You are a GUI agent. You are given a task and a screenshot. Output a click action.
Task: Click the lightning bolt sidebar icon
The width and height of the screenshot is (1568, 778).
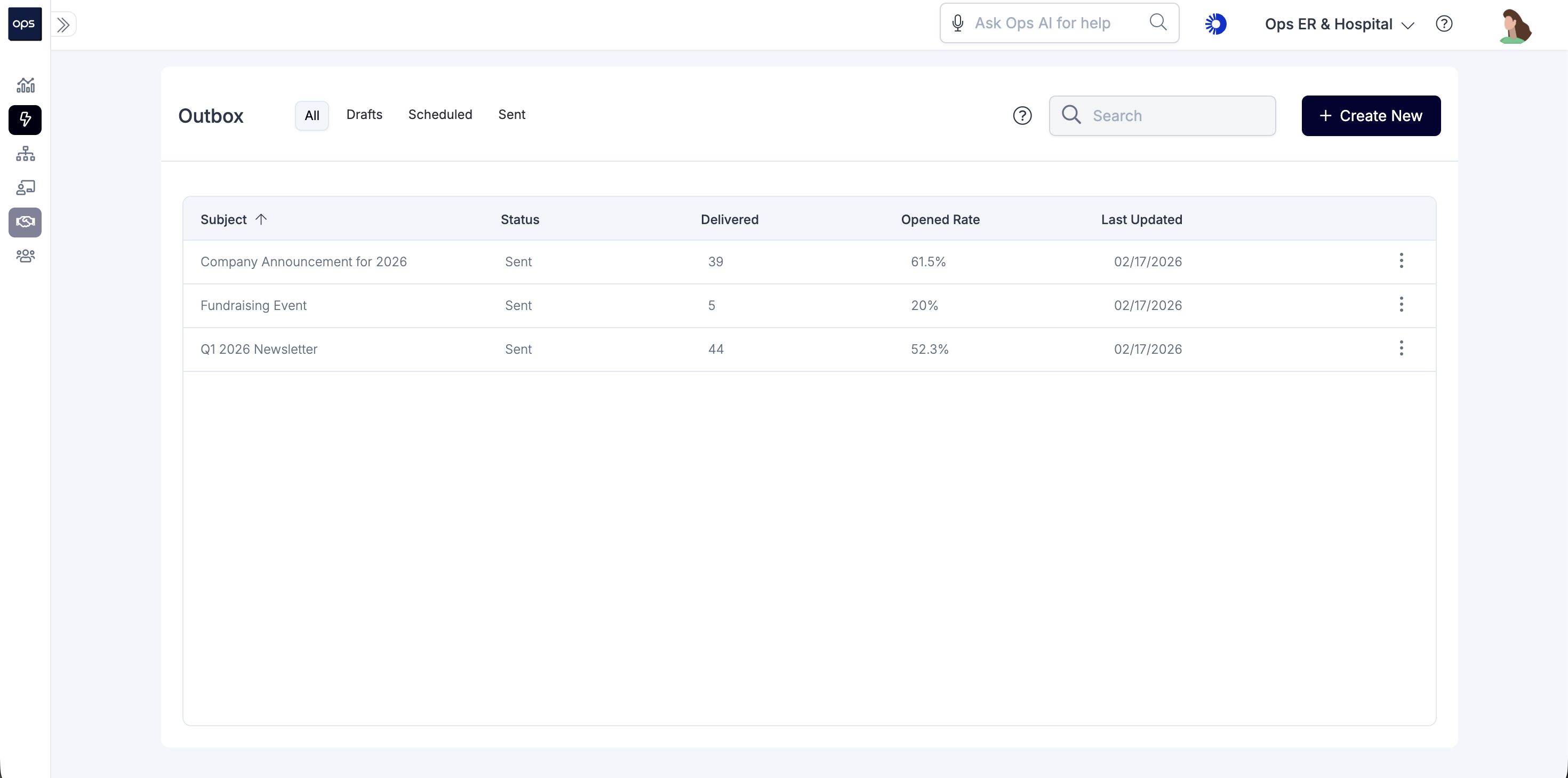[25, 120]
